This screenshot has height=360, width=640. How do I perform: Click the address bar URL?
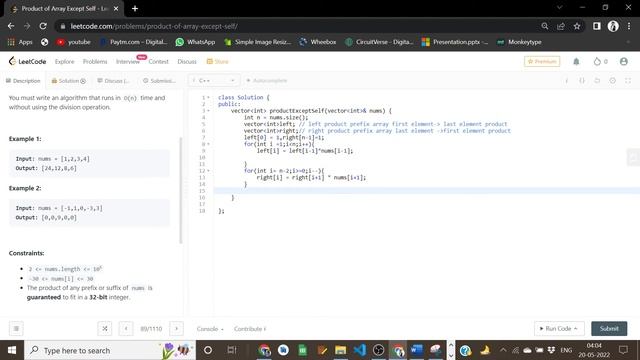[x=154, y=26]
